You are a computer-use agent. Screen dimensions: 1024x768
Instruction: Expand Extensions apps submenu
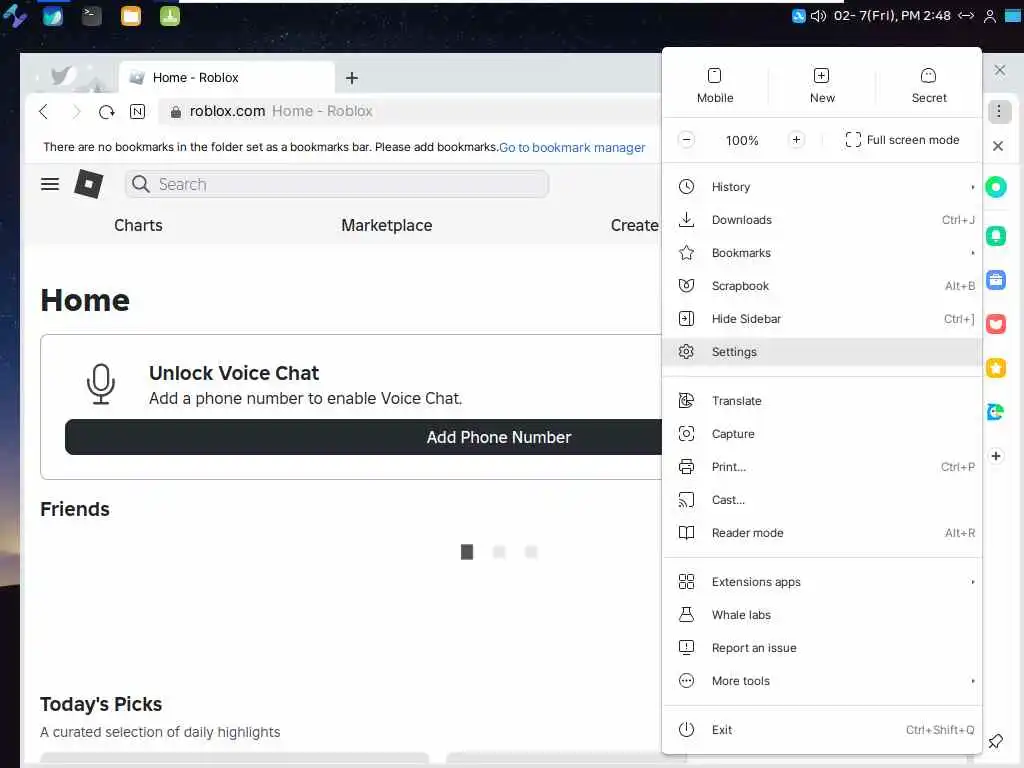(822, 582)
